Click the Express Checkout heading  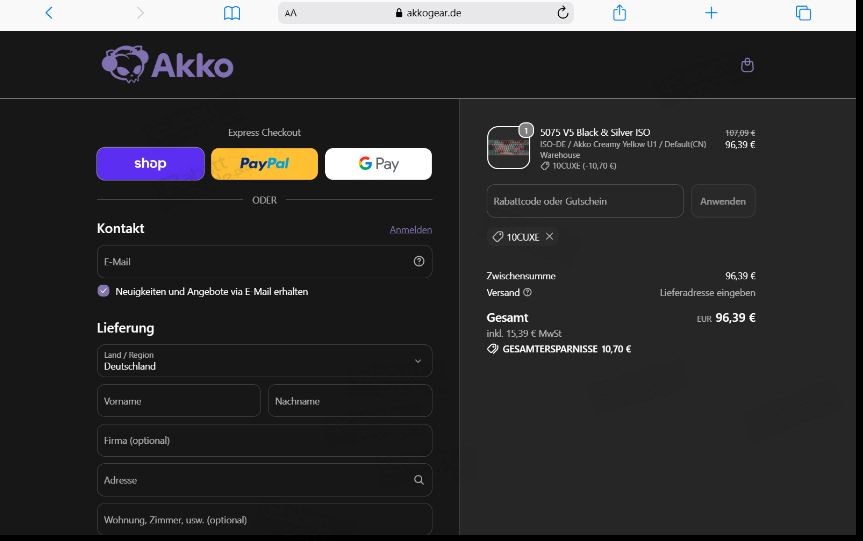click(x=264, y=132)
